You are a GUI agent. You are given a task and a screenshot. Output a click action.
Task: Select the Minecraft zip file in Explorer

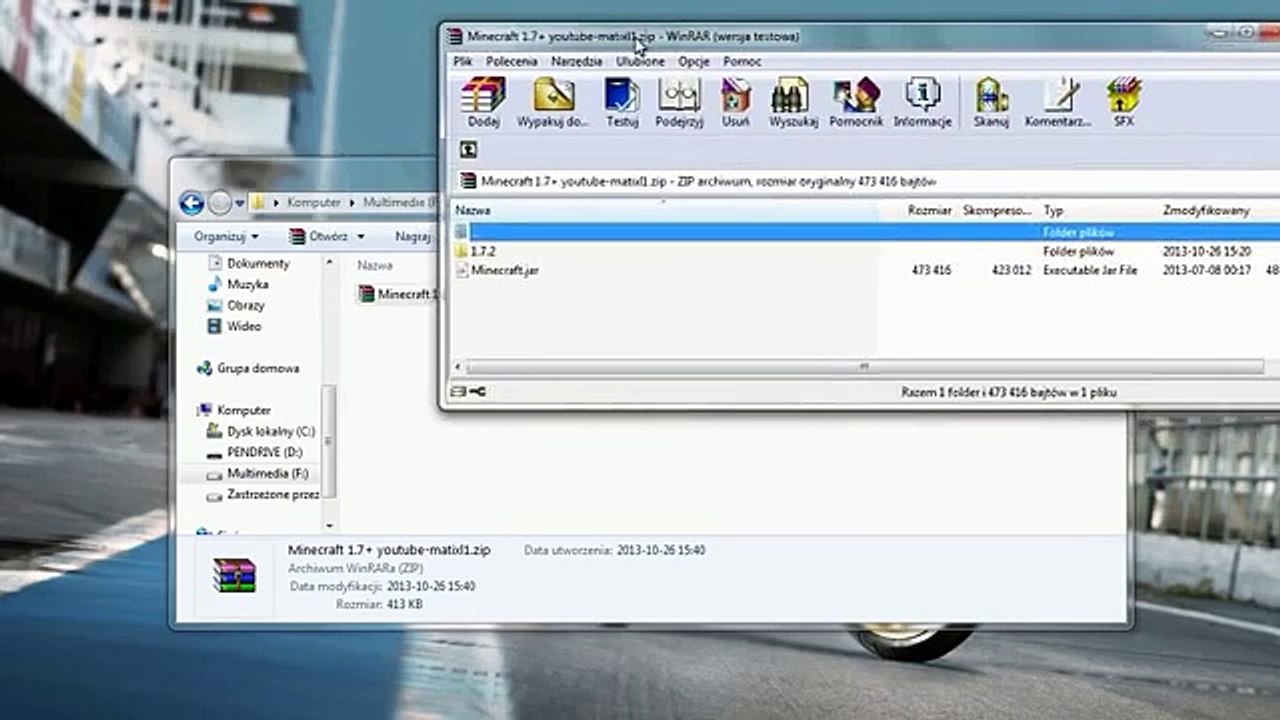click(397, 294)
